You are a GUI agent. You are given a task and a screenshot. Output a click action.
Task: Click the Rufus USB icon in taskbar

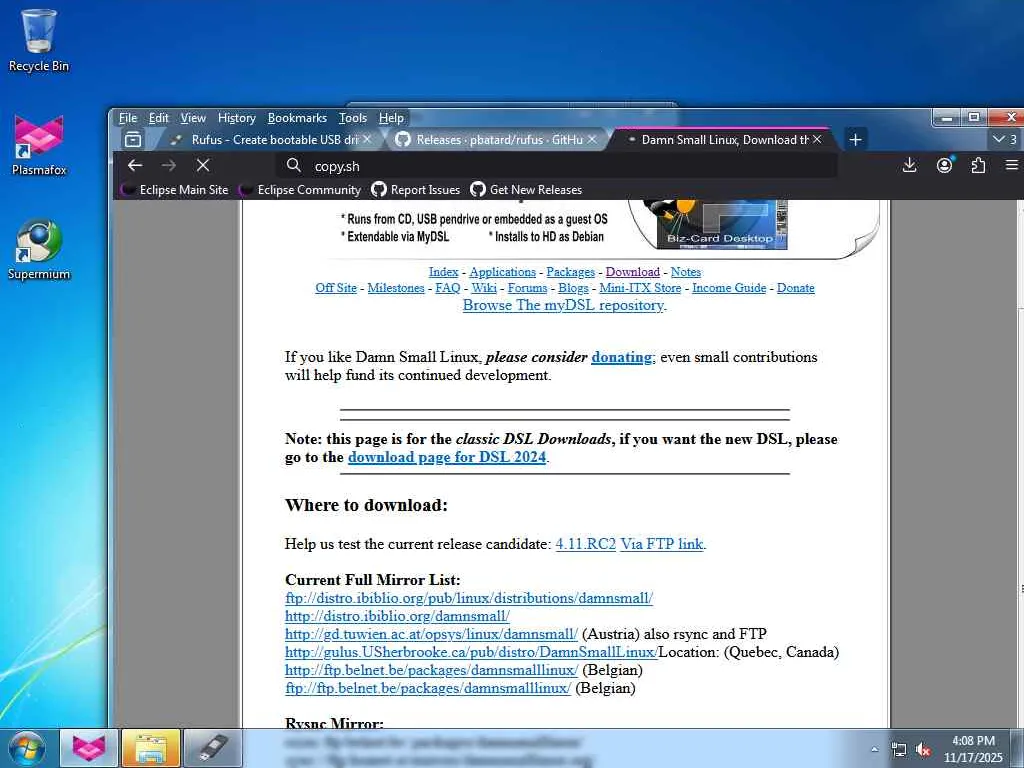point(213,748)
